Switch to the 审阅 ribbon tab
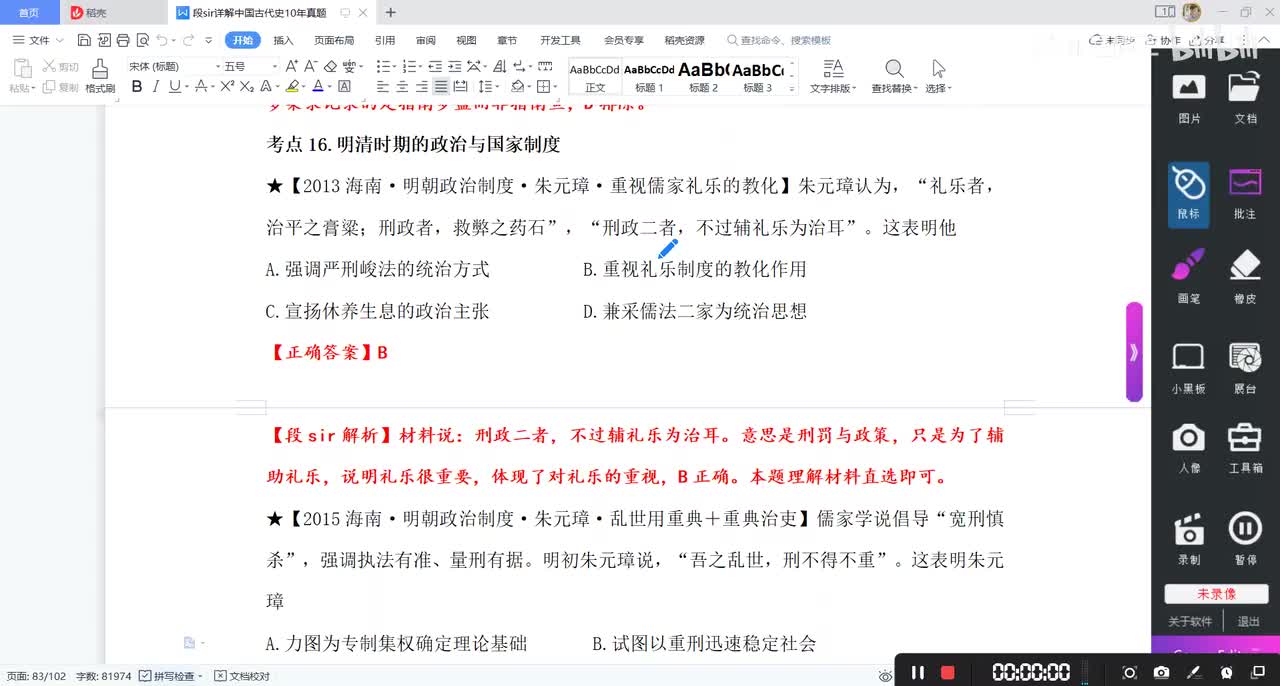 coord(426,41)
